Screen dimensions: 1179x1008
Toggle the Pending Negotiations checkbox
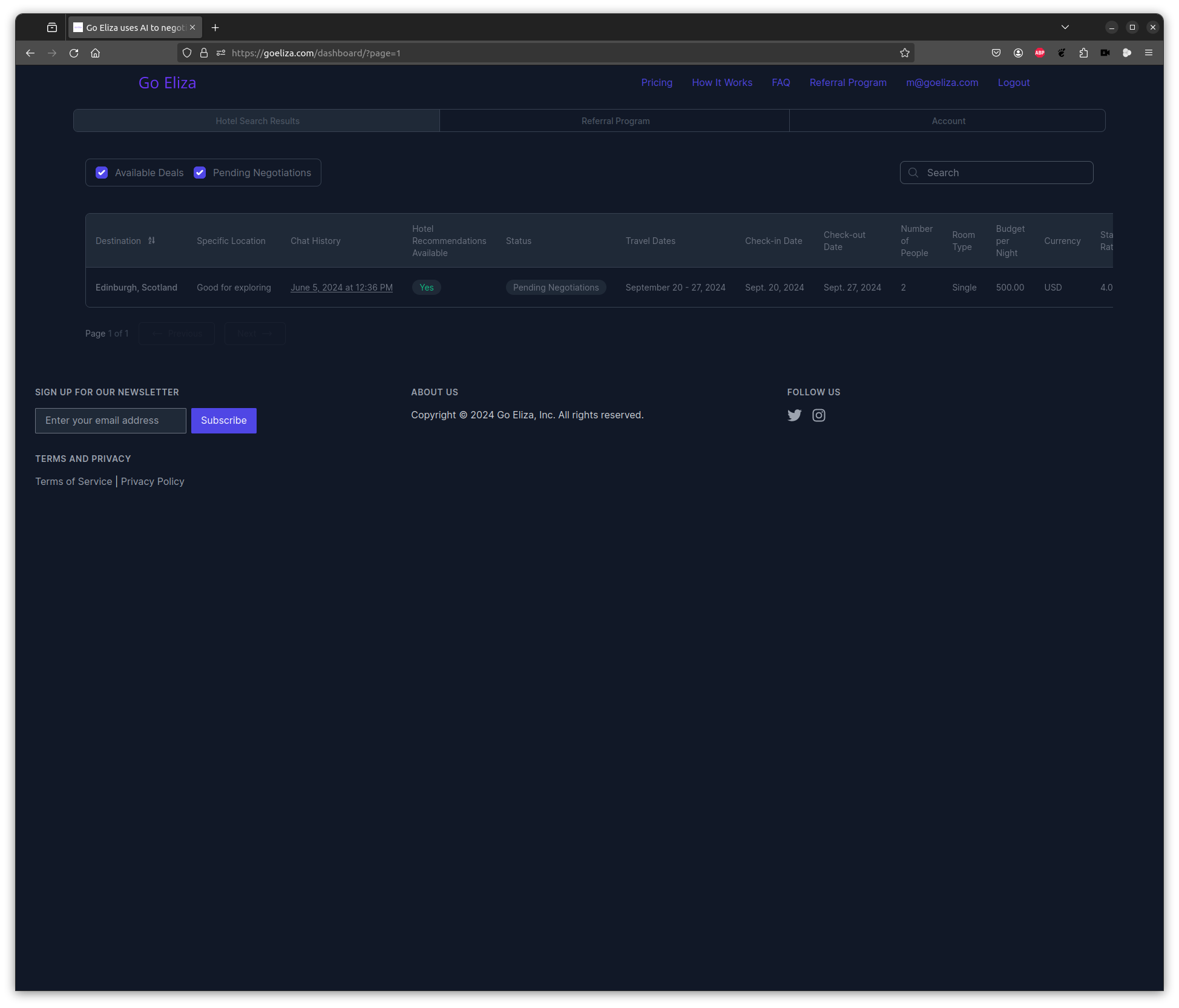click(200, 173)
